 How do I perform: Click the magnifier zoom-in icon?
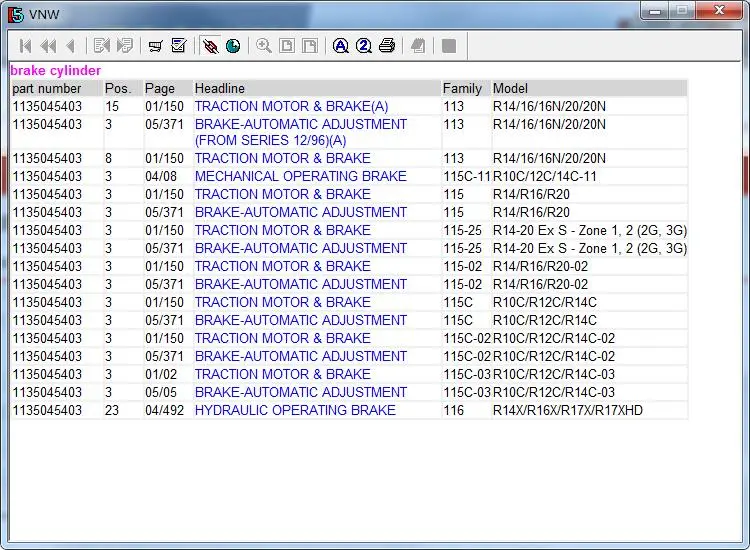point(264,46)
